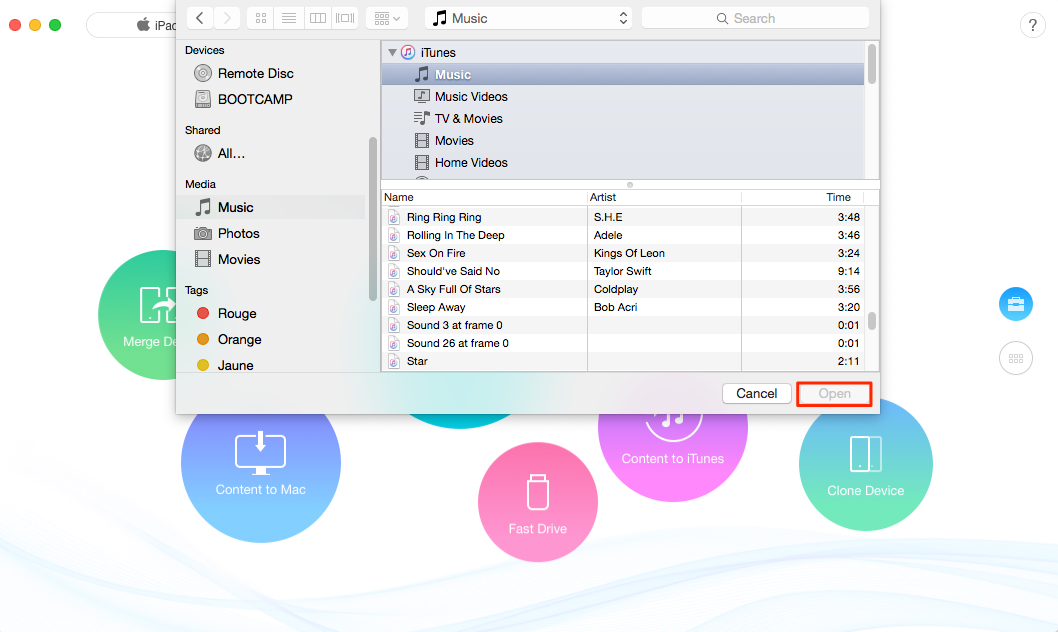The width and height of the screenshot is (1058, 632).
Task: Click the Adele artist cell
Action: [x=608, y=235]
